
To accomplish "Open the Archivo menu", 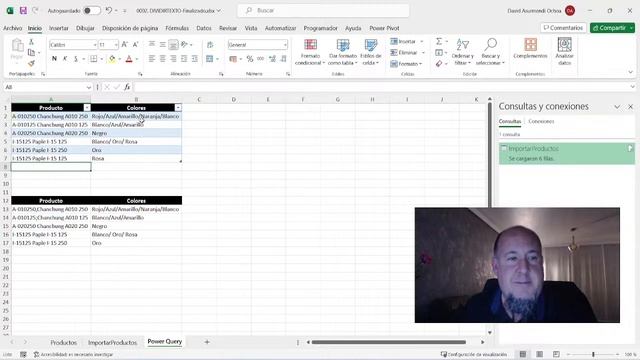I will 13,28.
